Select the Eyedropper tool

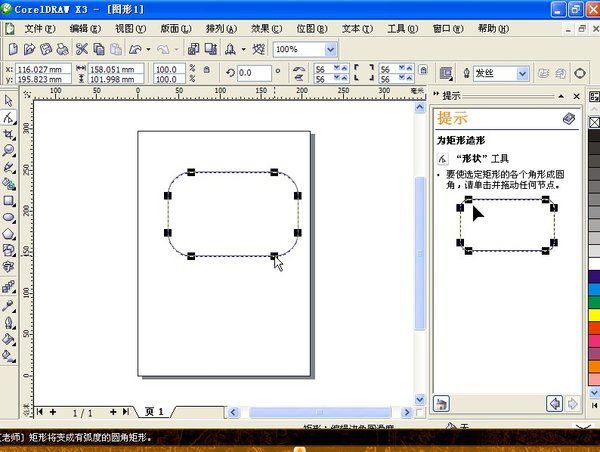[x=8, y=305]
